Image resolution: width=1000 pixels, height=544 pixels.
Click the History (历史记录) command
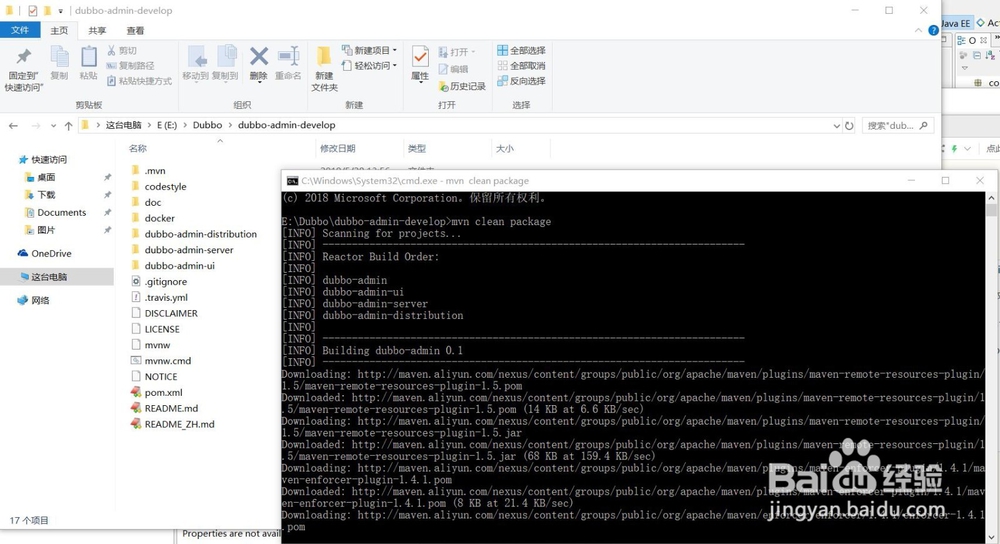(x=462, y=86)
